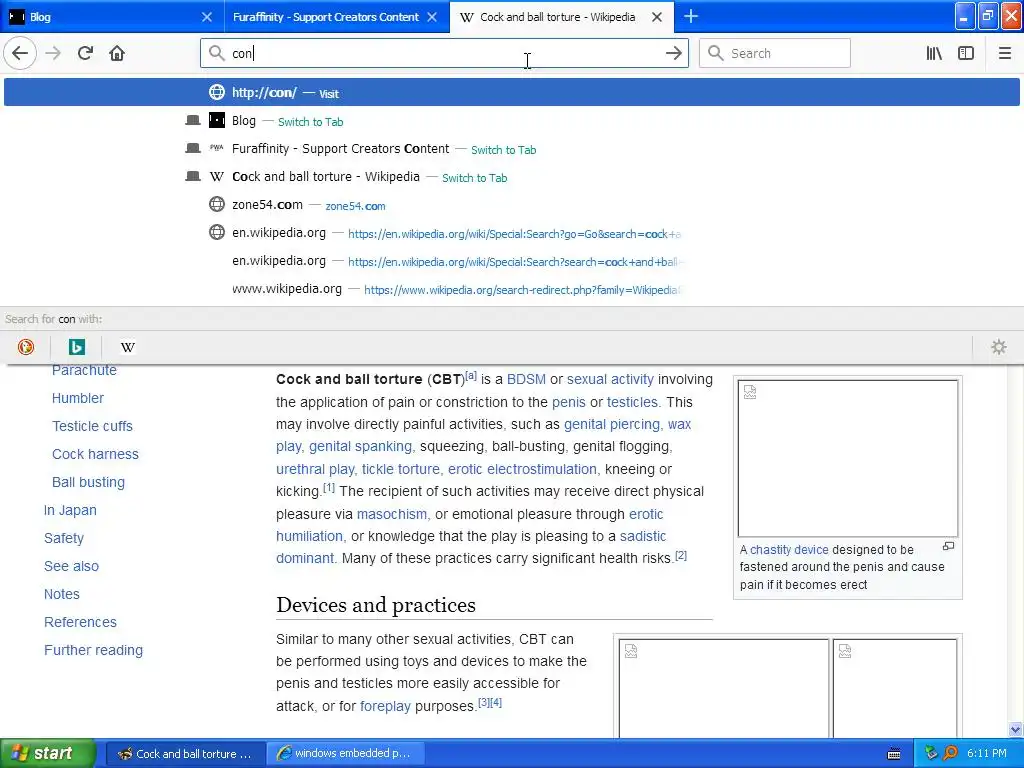This screenshot has height=768, width=1024.
Task: Follow the foreplay link
Action: (385, 707)
